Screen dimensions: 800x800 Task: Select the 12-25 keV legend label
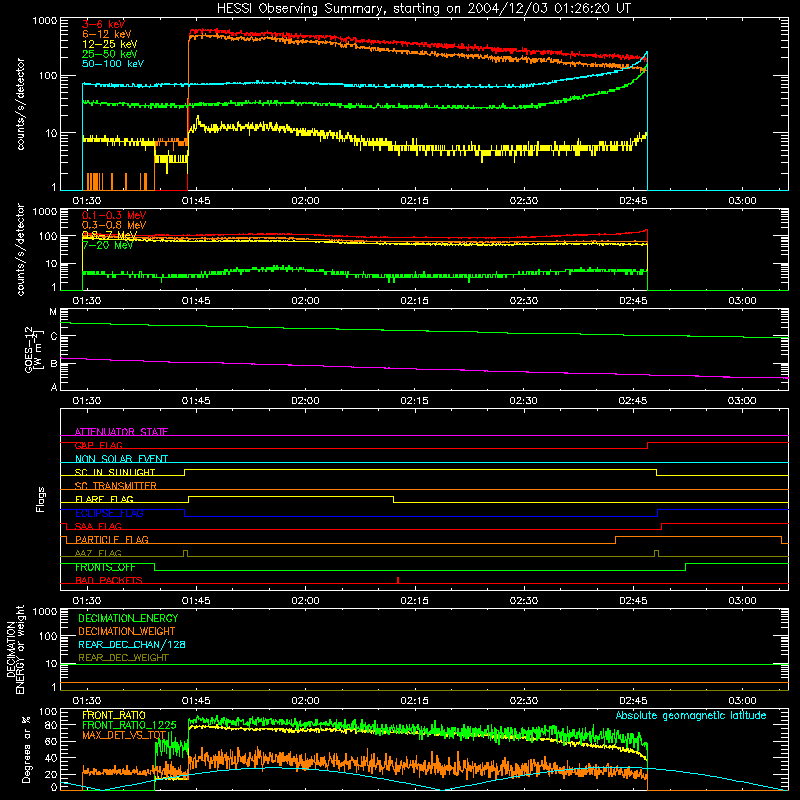[110, 44]
